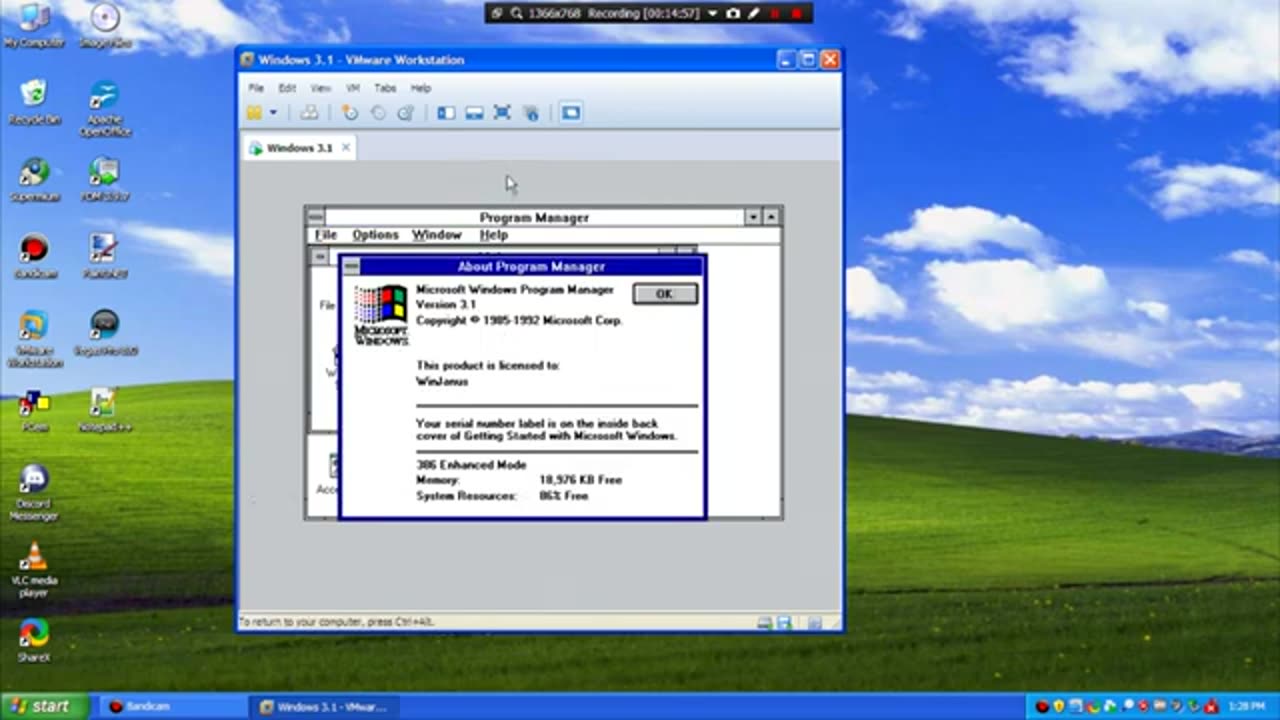Open the Image Files disc icon
Screen dimensions: 1280x720
(x=104, y=26)
